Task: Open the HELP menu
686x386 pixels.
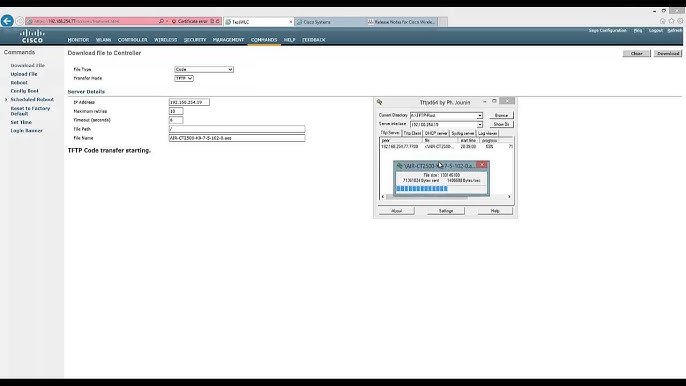Action: (289, 40)
